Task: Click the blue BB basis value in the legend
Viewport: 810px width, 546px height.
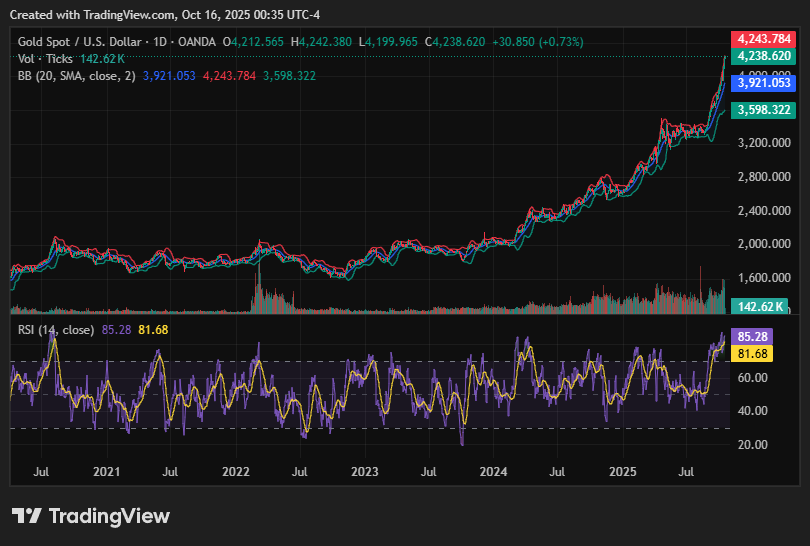Action: click(x=170, y=76)
